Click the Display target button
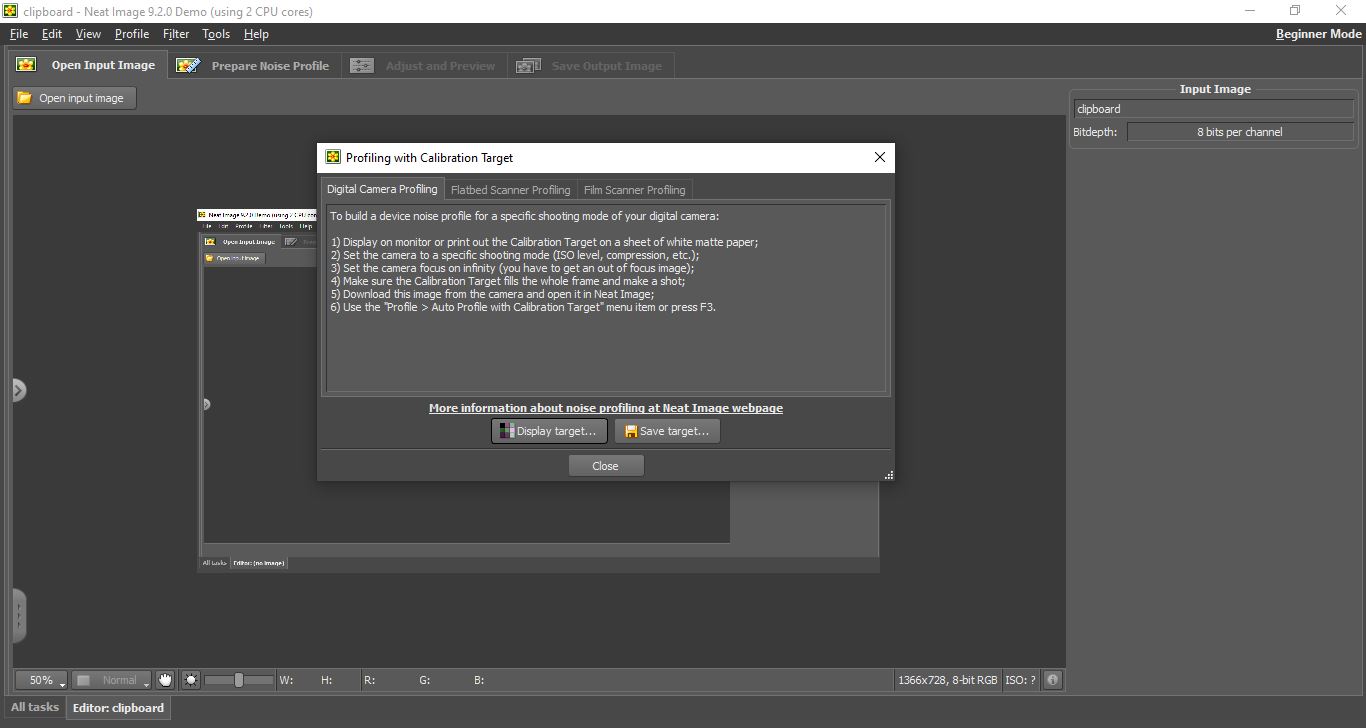The height and width of the screenshot is (728, 1366). (x=549, y=431)
